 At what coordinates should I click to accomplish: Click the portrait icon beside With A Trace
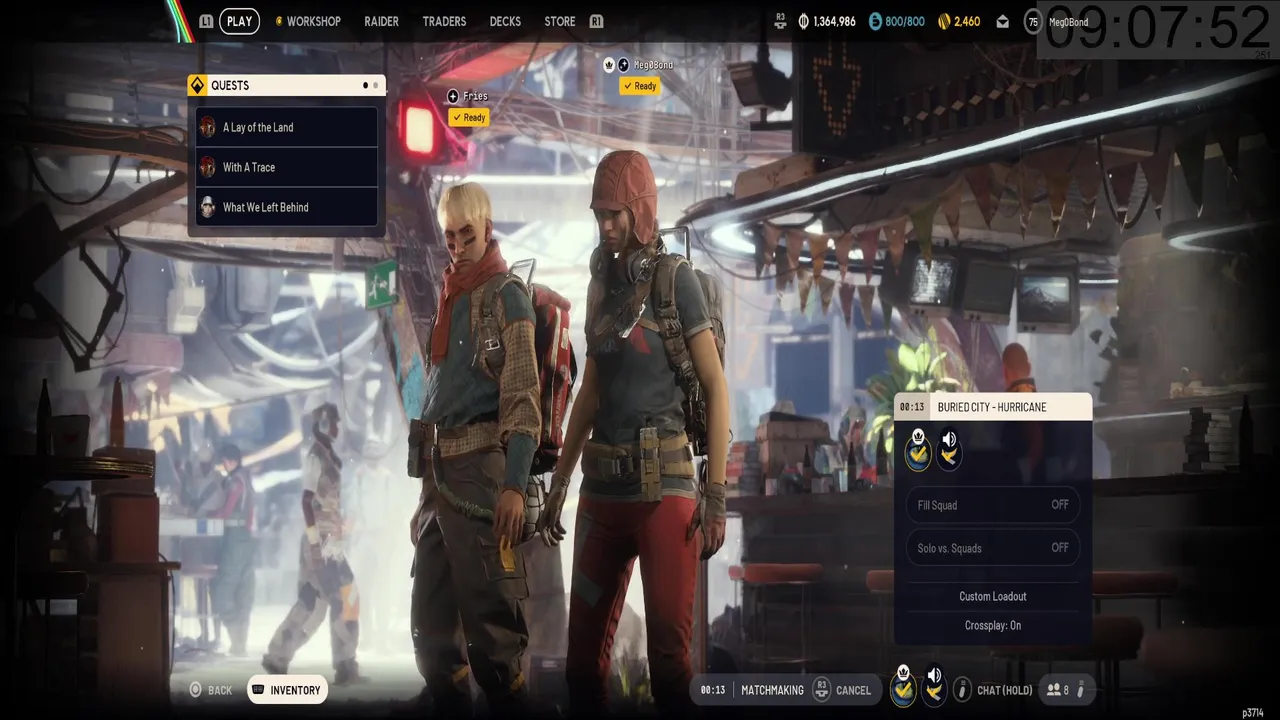coord(208,167)
